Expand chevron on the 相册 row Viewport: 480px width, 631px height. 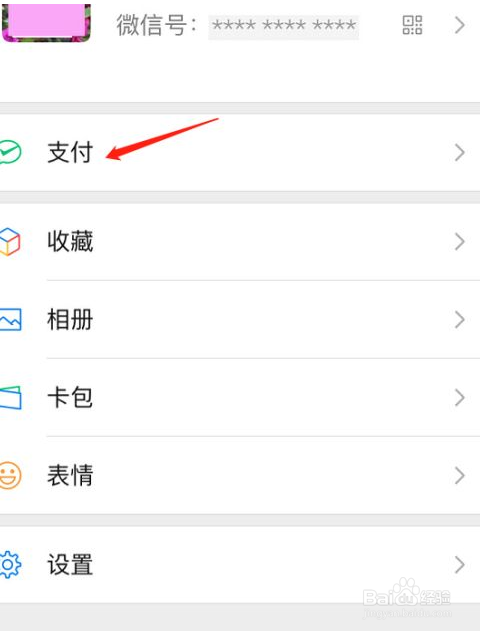click(459, 320)
